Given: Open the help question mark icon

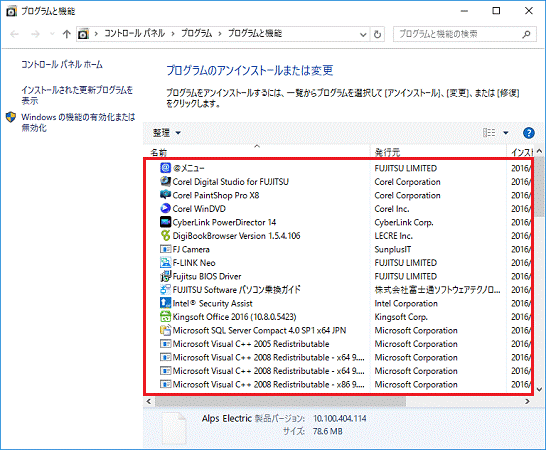Looking at the screenshot, I should point(529,133).
